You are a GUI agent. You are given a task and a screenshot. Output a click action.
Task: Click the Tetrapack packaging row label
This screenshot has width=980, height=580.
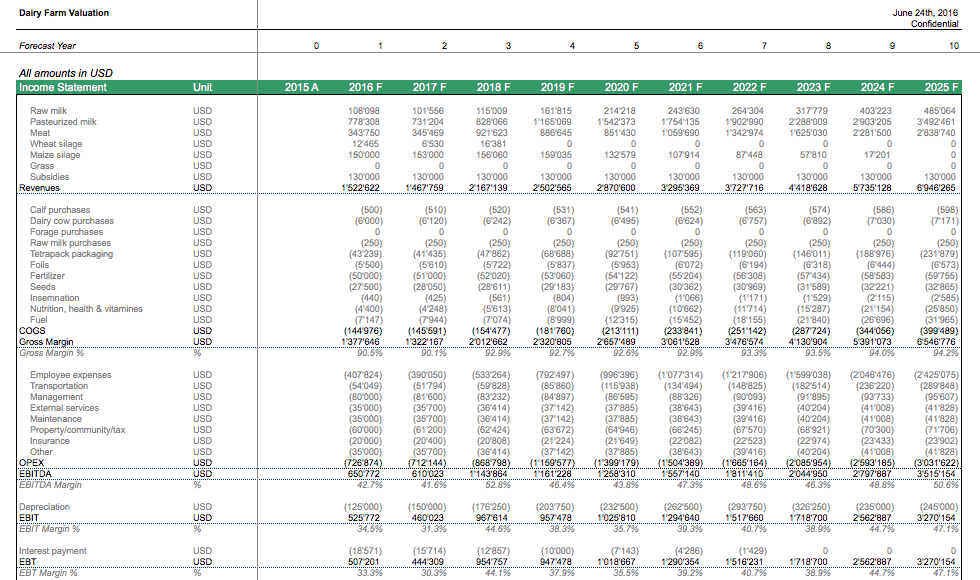pos(71,254)
